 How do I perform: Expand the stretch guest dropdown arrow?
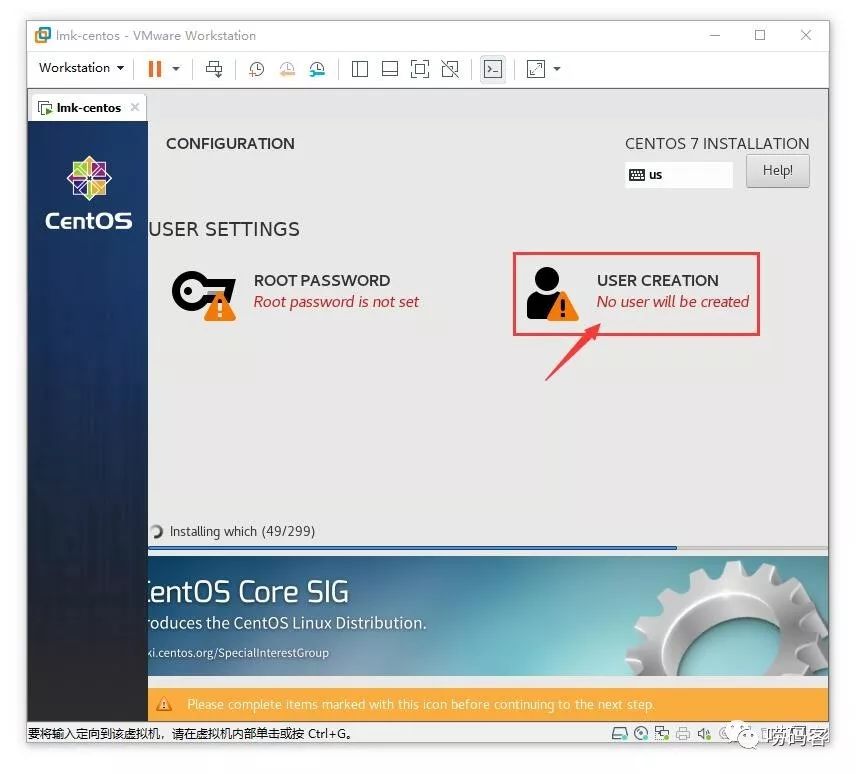click(x=557, y=69)
